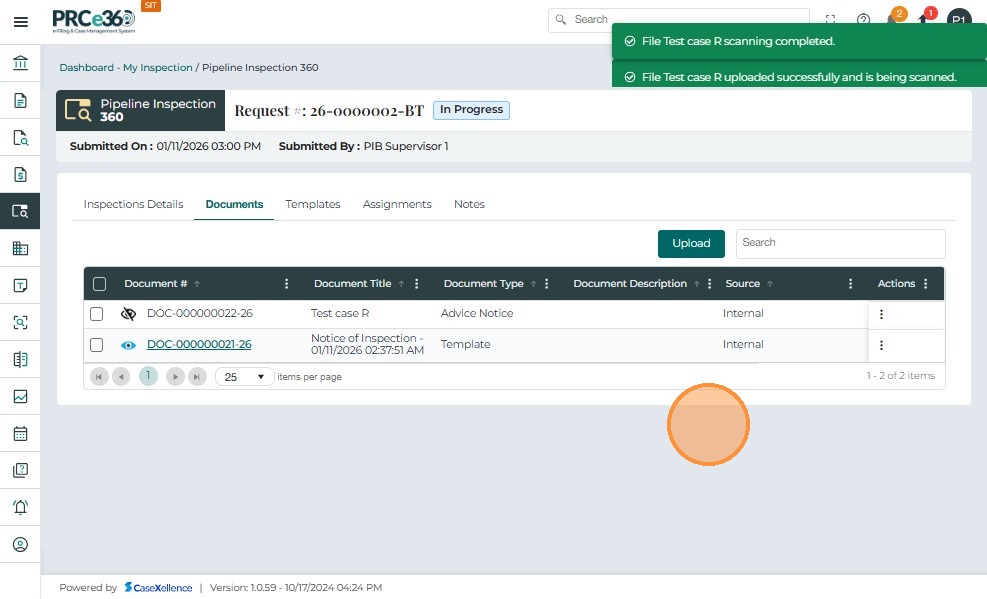Click the magnifier icon in top search
Screen dimensions: 987x599
pyautogui.click(x=561, y=20)
